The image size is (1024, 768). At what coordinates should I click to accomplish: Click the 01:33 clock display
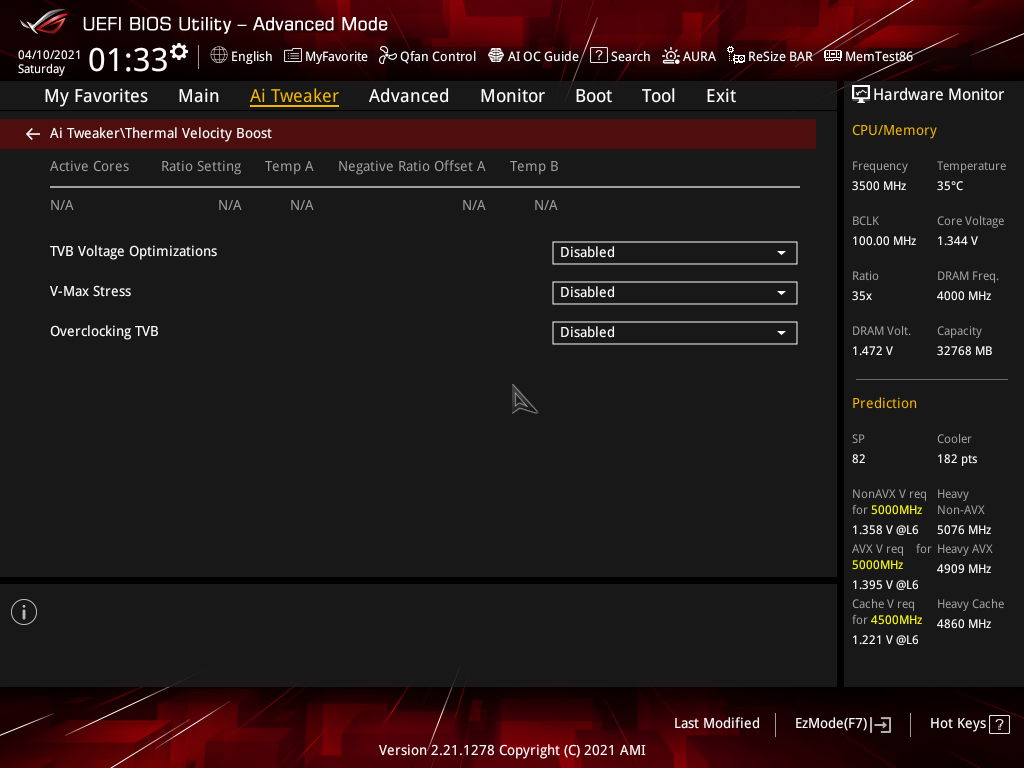[x=128, y=59]
